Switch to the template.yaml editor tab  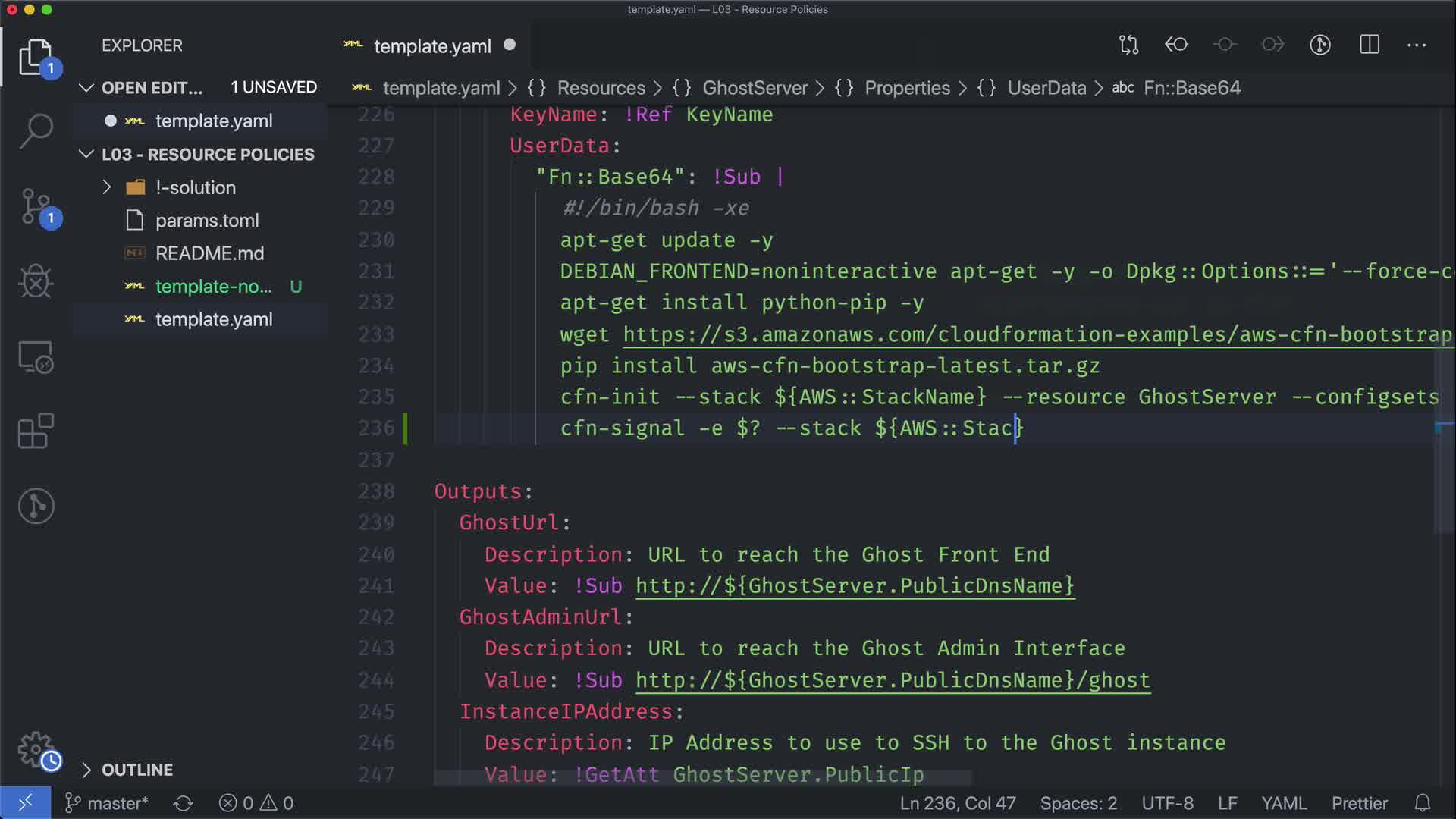432,46
